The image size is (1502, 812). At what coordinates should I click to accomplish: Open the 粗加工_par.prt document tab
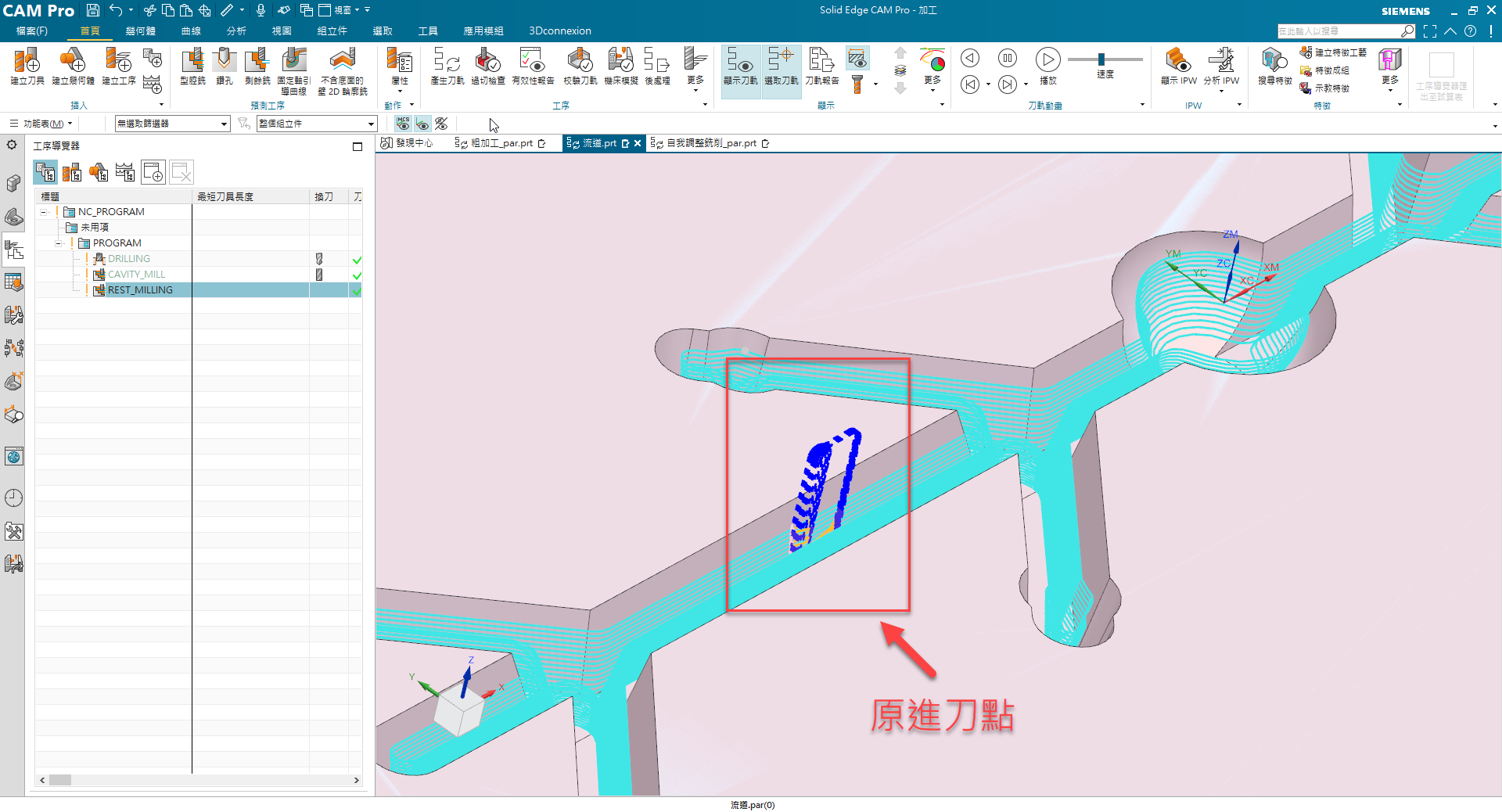501,143
